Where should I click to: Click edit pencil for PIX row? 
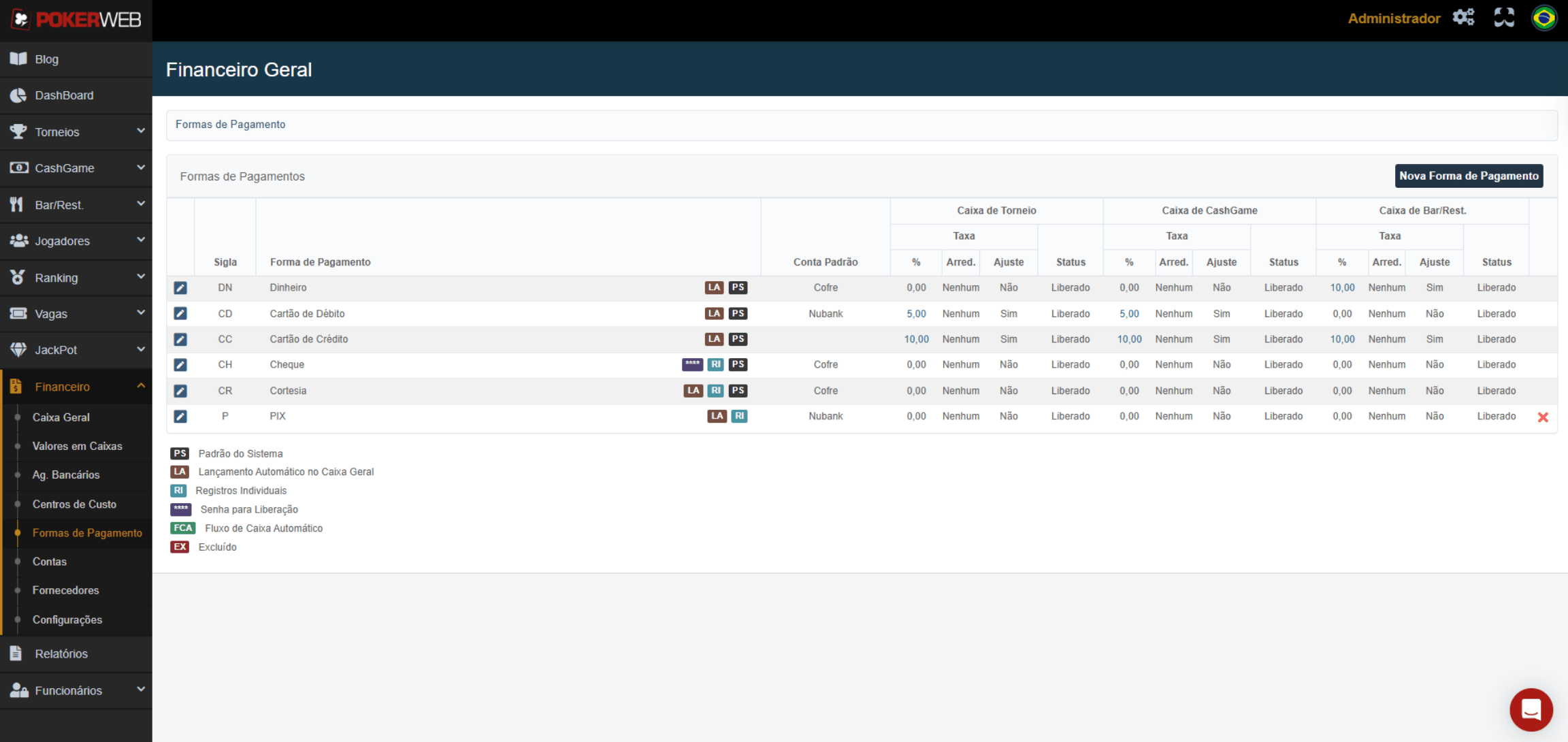[x=180, y=416]
